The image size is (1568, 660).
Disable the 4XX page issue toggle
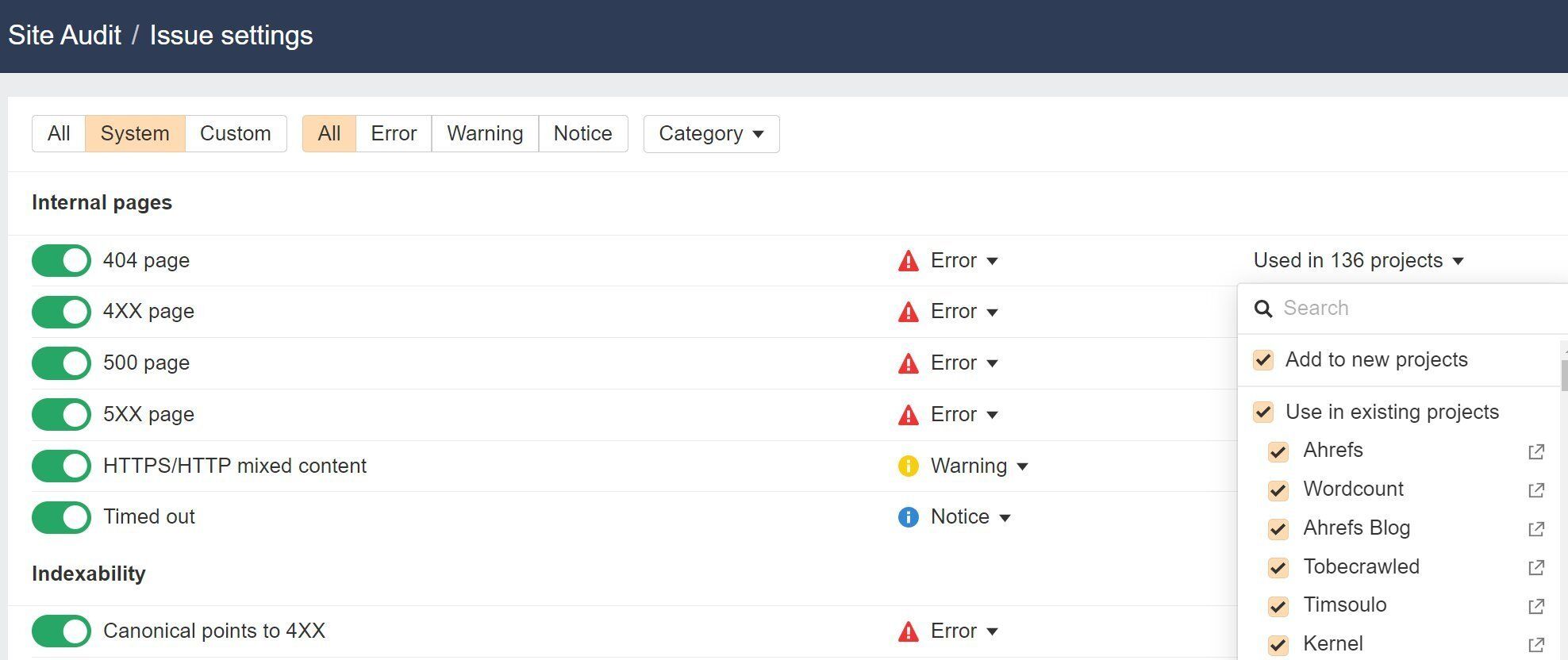tap(61, 312)
